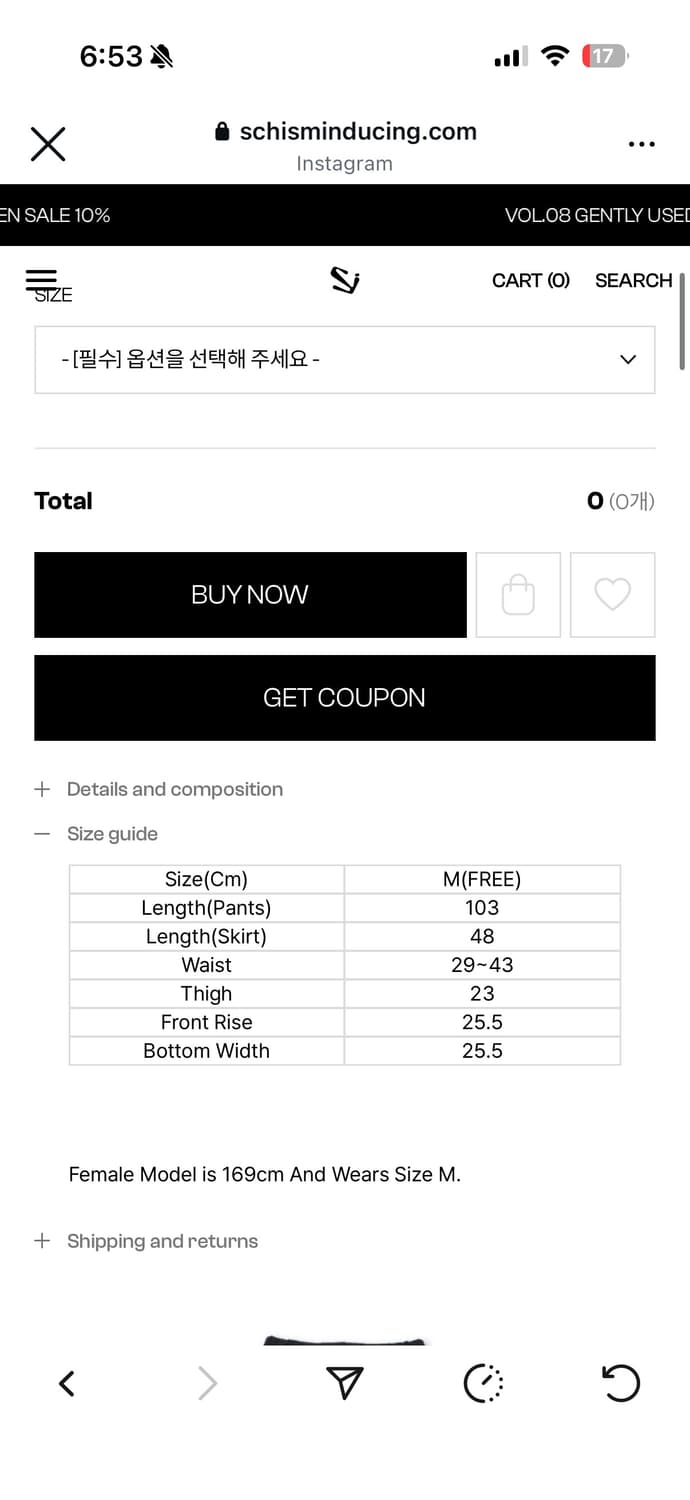Tap the dotted circle timer icon
Screen dimensions: 690x1500
(x=484, y=1384)
